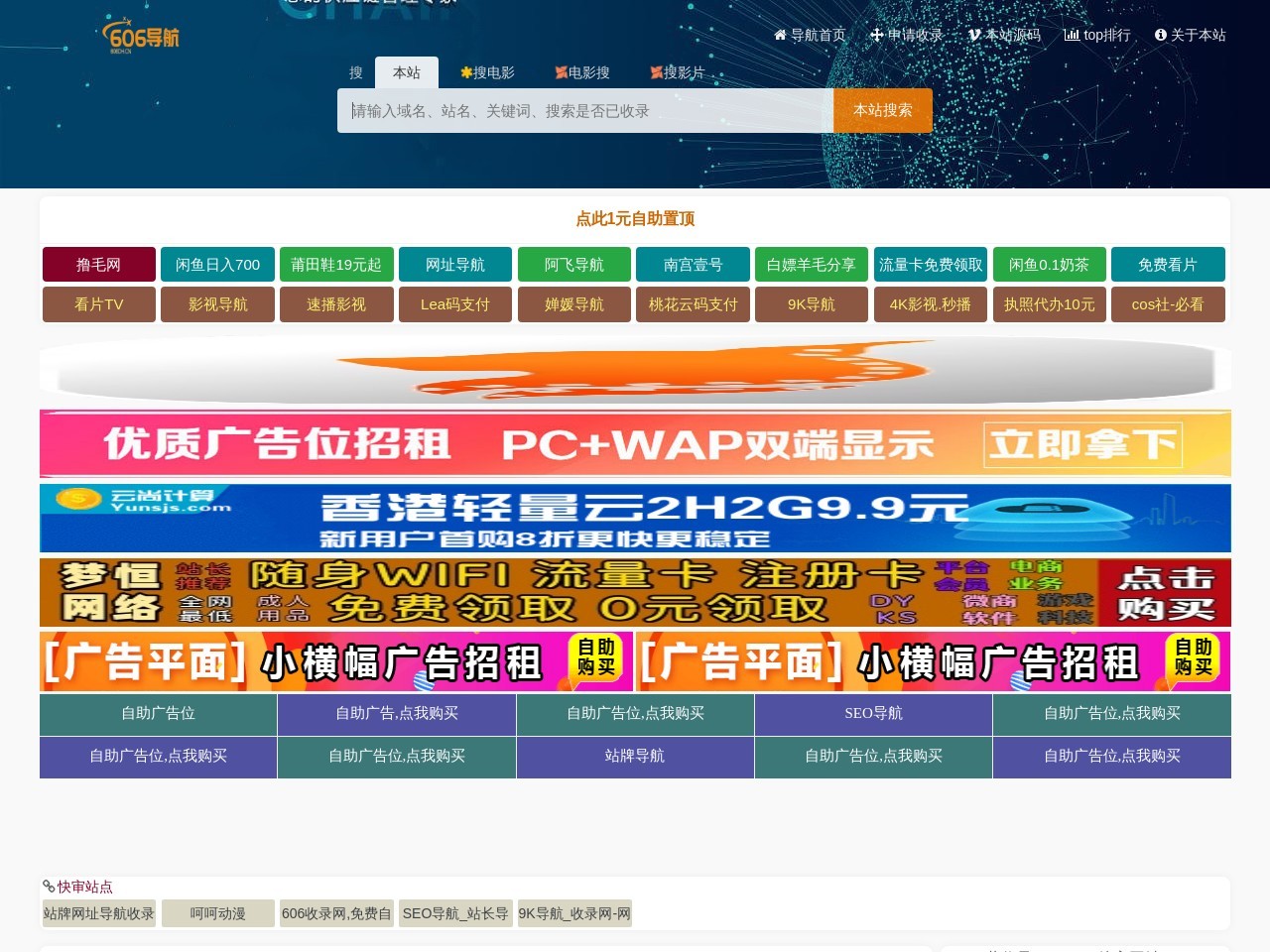
Task: Click the link icon beside 快审站点
Action: click(x=49, y=887)
